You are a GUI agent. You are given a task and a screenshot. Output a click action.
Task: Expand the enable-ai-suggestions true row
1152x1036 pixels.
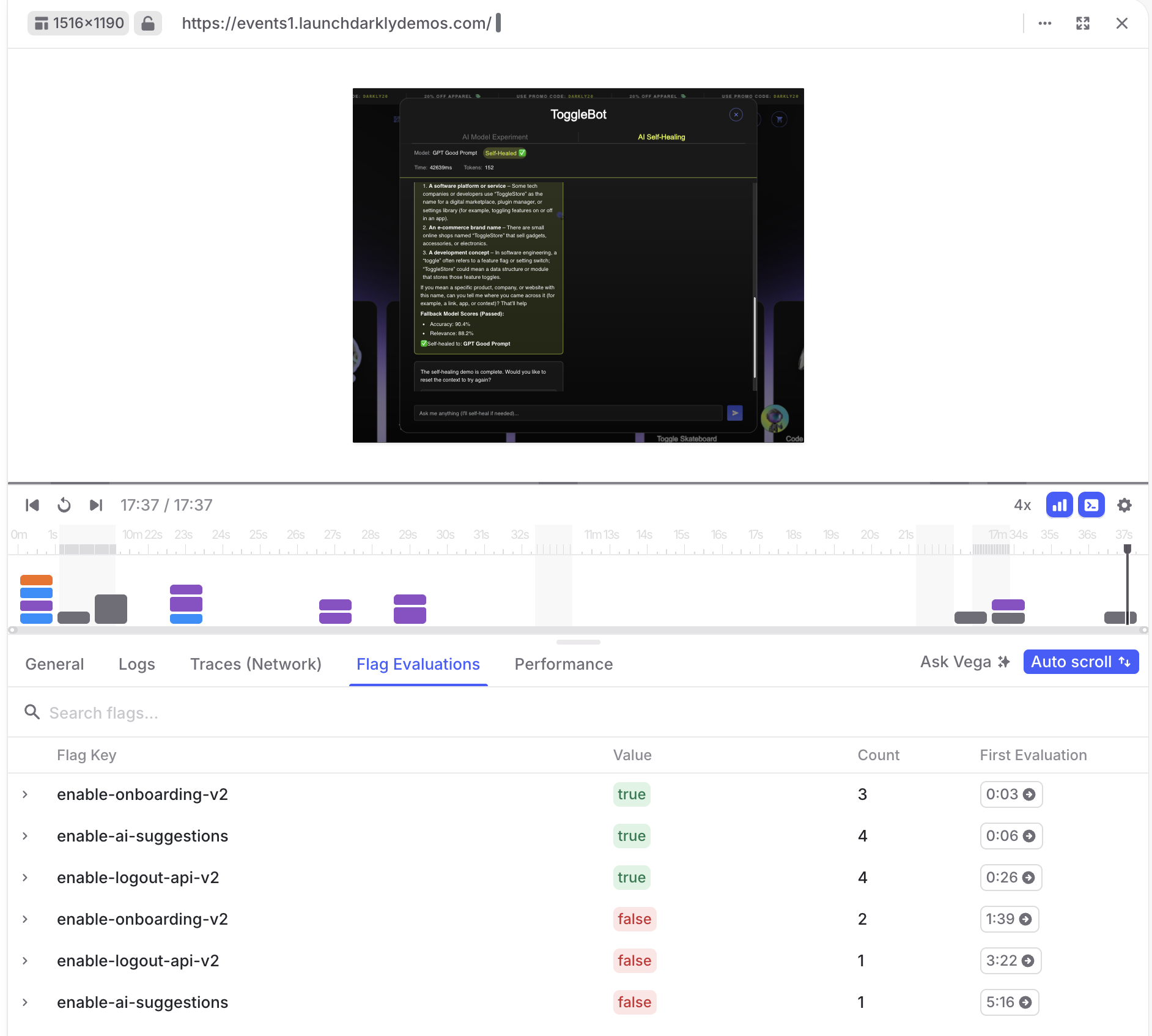coord(25,836)
